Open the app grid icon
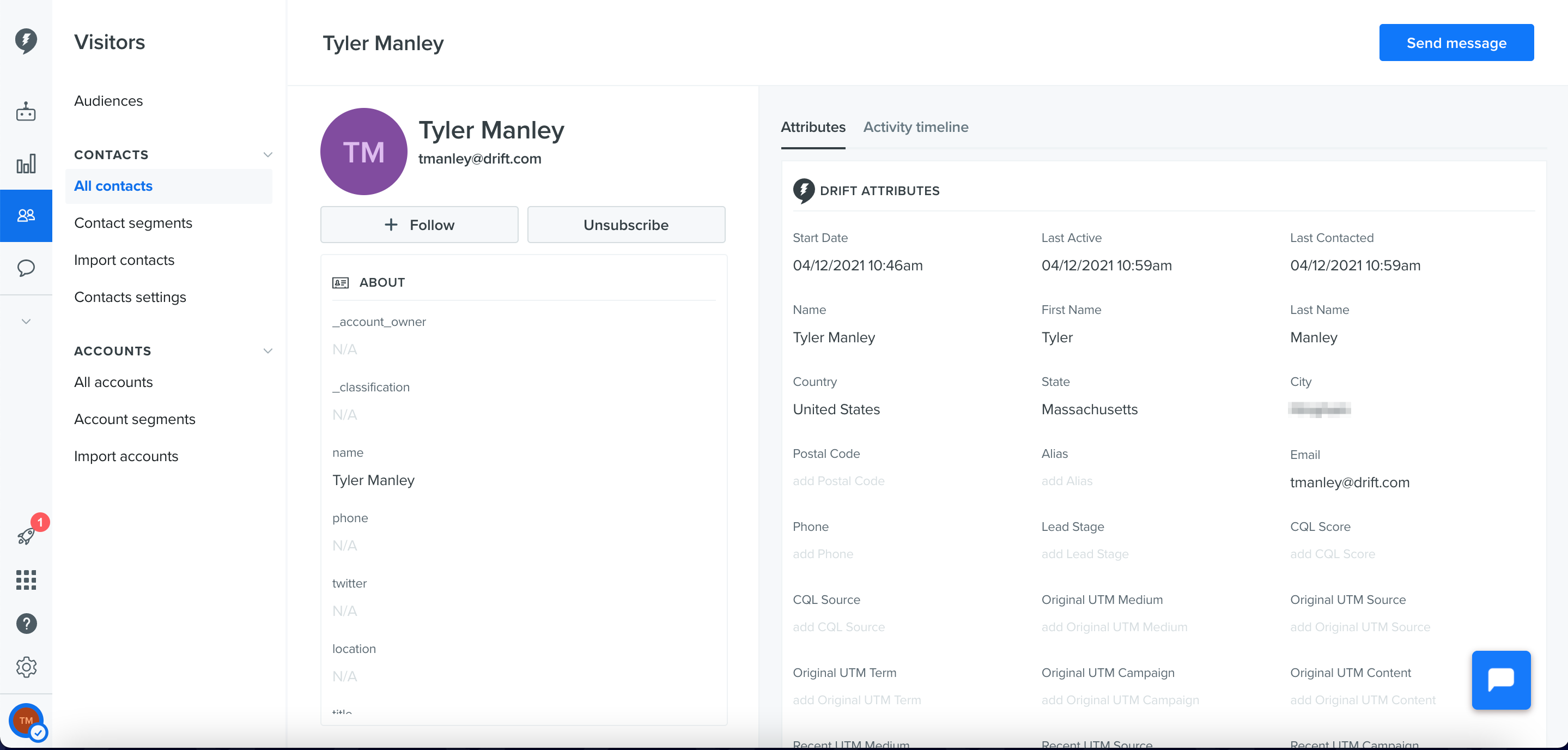The image size is (1568, 750). 26,580
